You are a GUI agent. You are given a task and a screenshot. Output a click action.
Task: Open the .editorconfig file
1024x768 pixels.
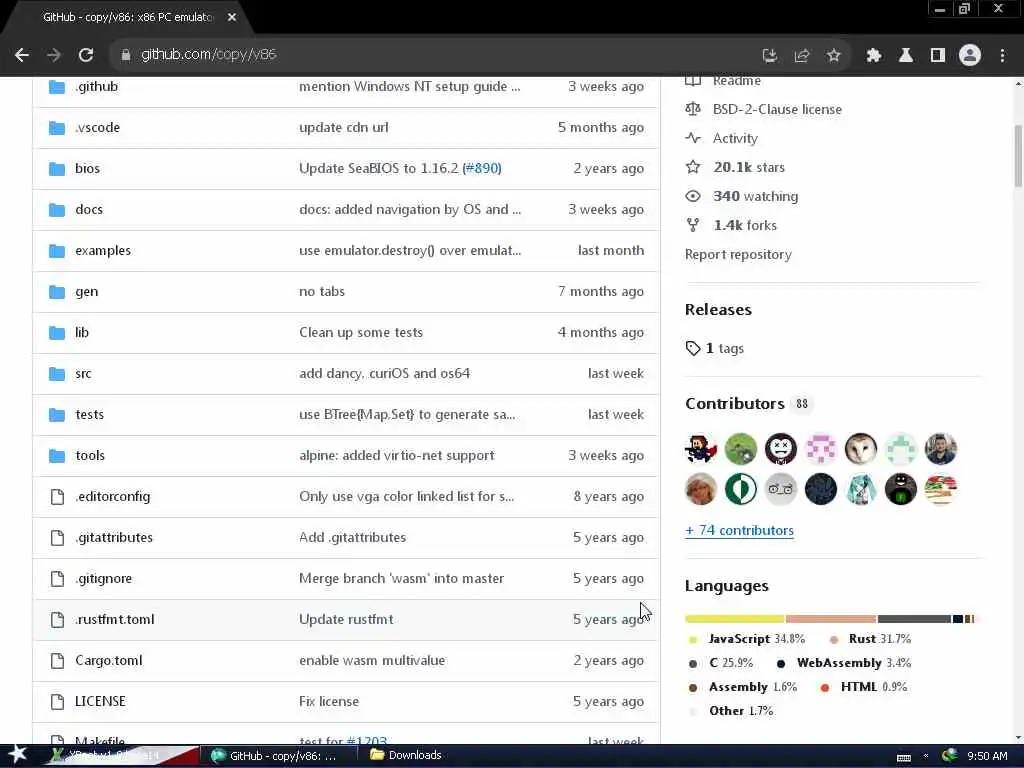[x=112, y=497]
